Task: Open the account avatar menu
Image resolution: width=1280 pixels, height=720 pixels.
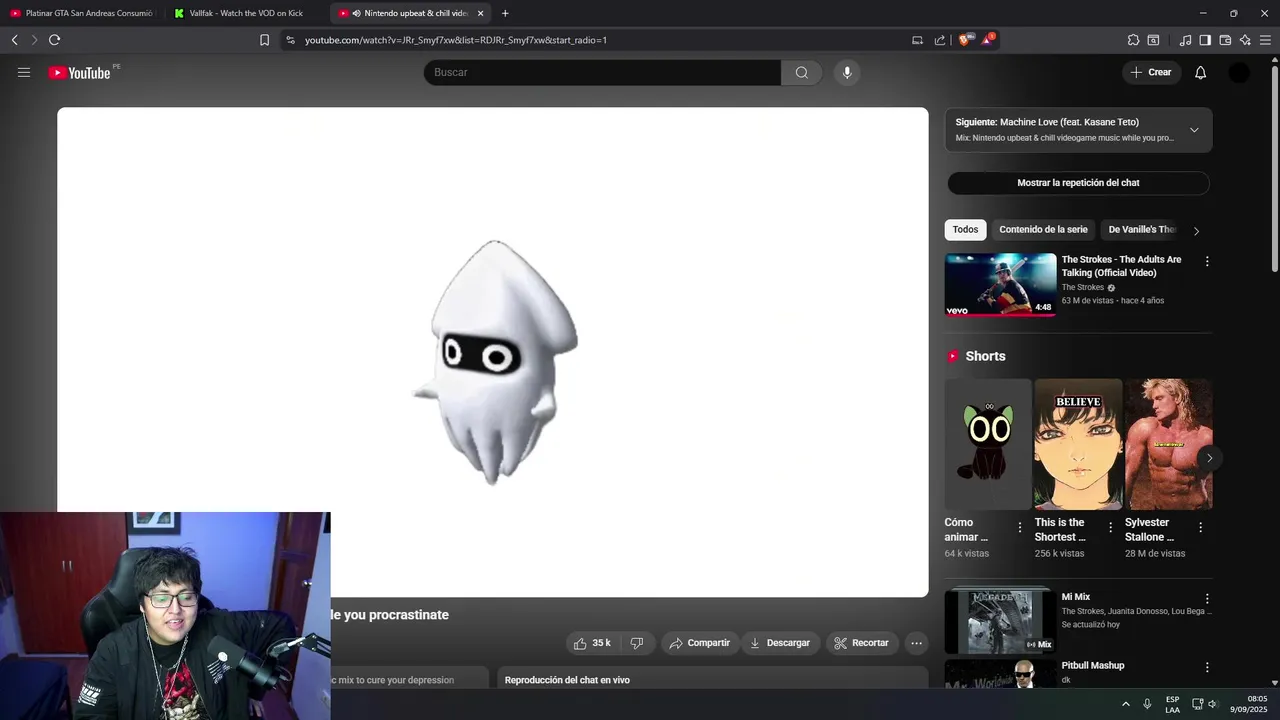Action: (1239, 72)
